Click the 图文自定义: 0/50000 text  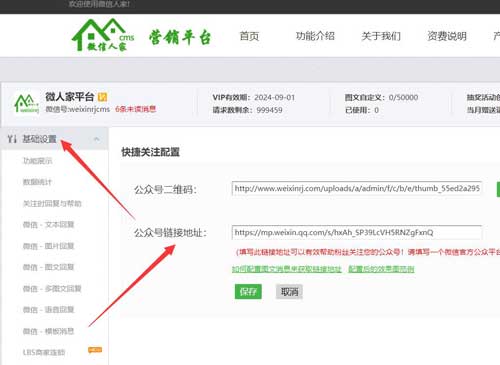point(381,97)
